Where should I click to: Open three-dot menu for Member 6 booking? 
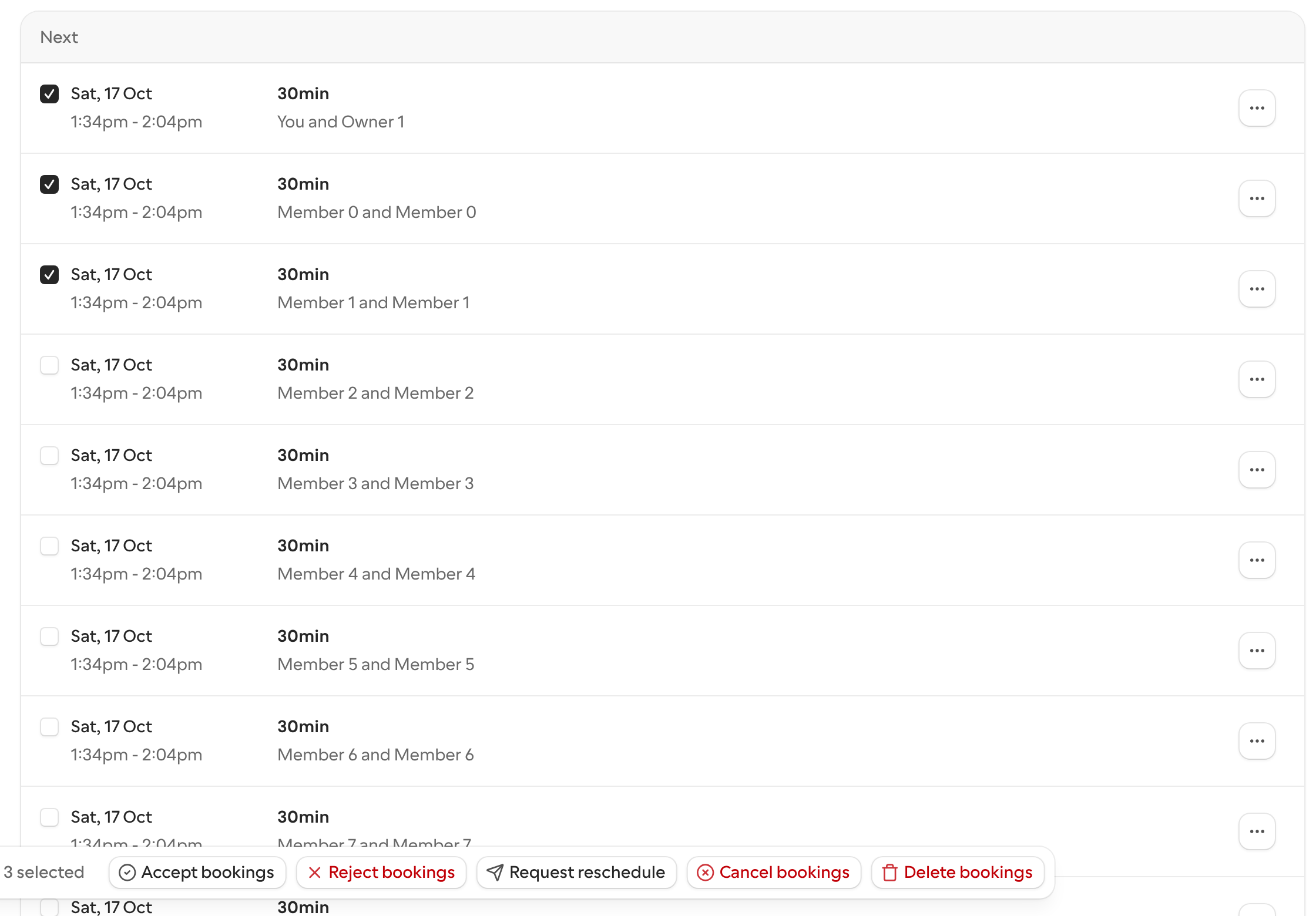1257,741
